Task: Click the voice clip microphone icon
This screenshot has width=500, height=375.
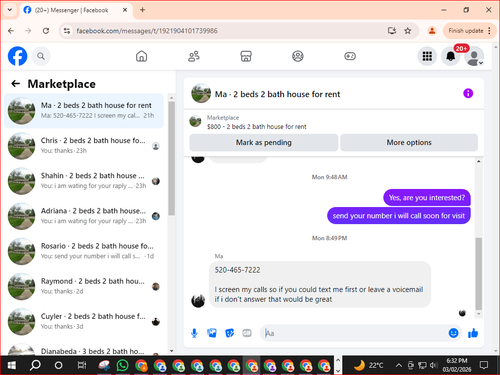Action: pos(194,333)
